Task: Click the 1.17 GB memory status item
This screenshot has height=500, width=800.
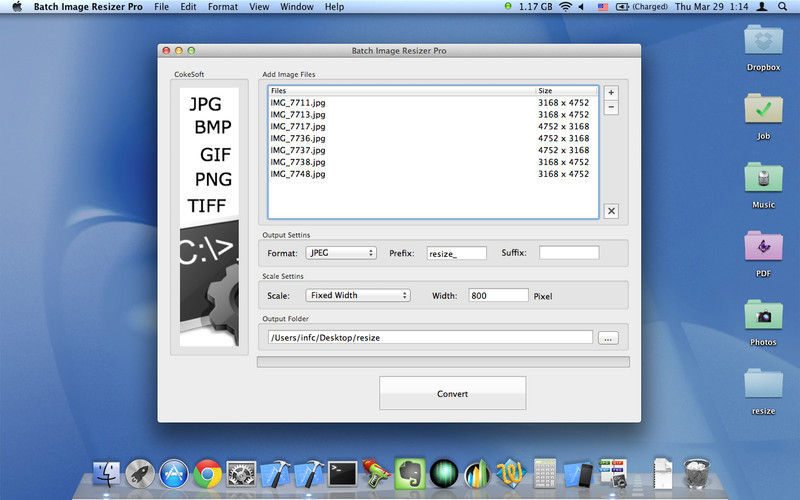Action: click(529, 7)
